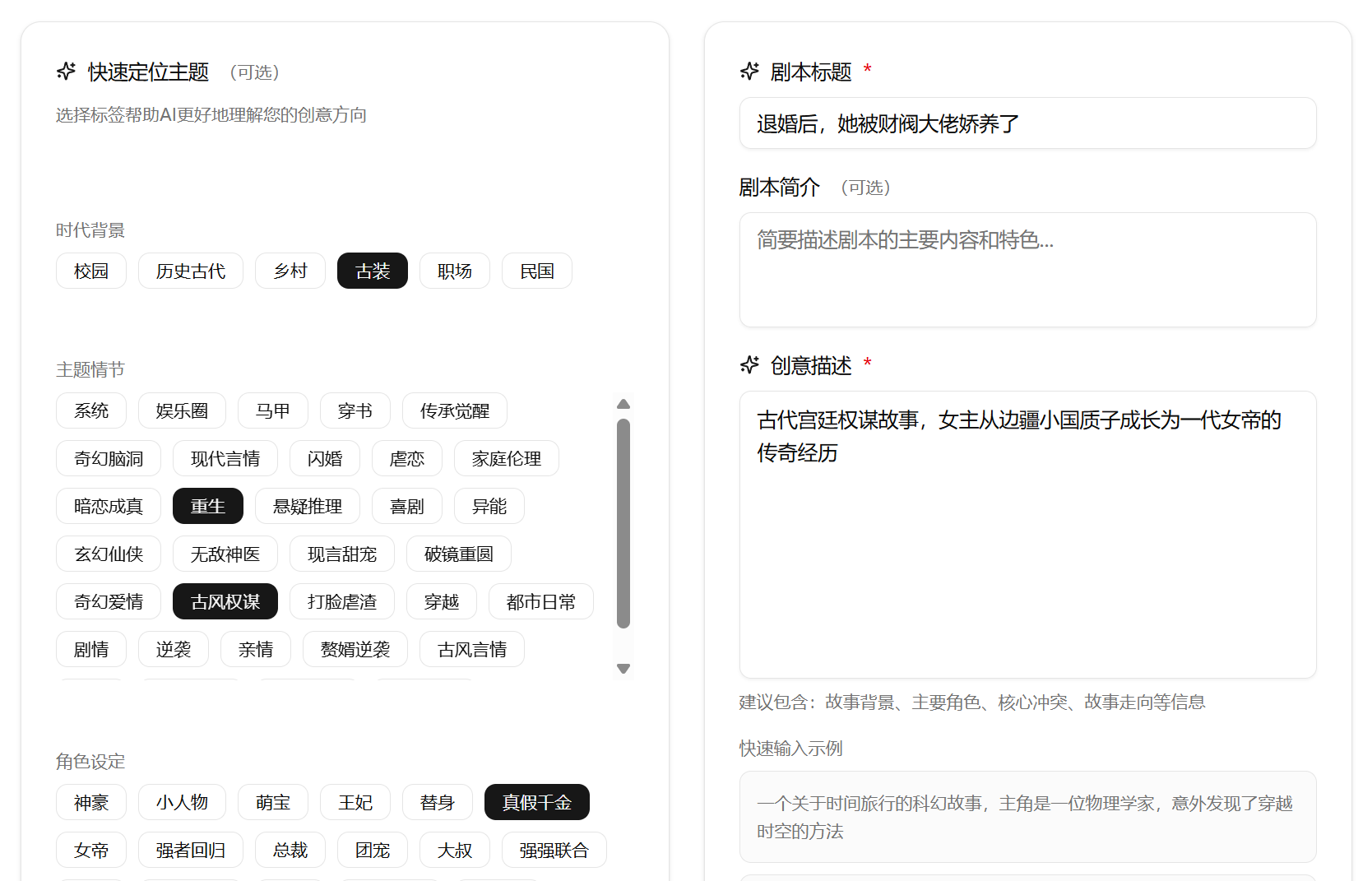Toggle off the 重生 theme tag
This screenshot has width=1372, height=881.
[207, 507]
